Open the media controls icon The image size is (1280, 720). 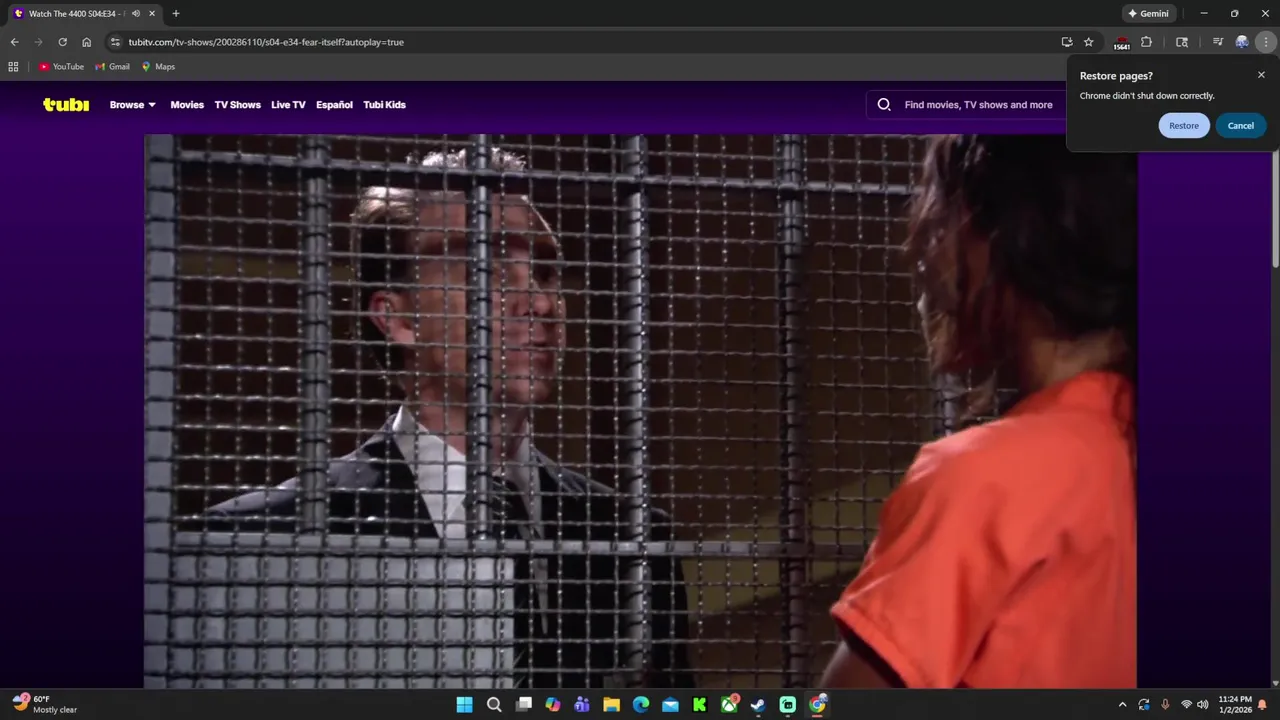[1217, 42]
